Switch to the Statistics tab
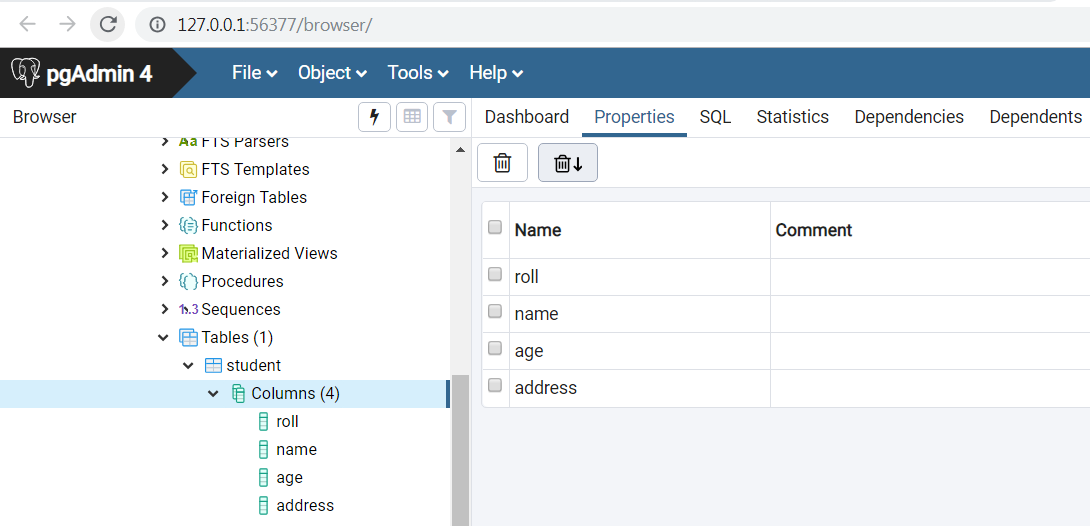This screenshot has height=526, width=1090. tap(792, 117)
